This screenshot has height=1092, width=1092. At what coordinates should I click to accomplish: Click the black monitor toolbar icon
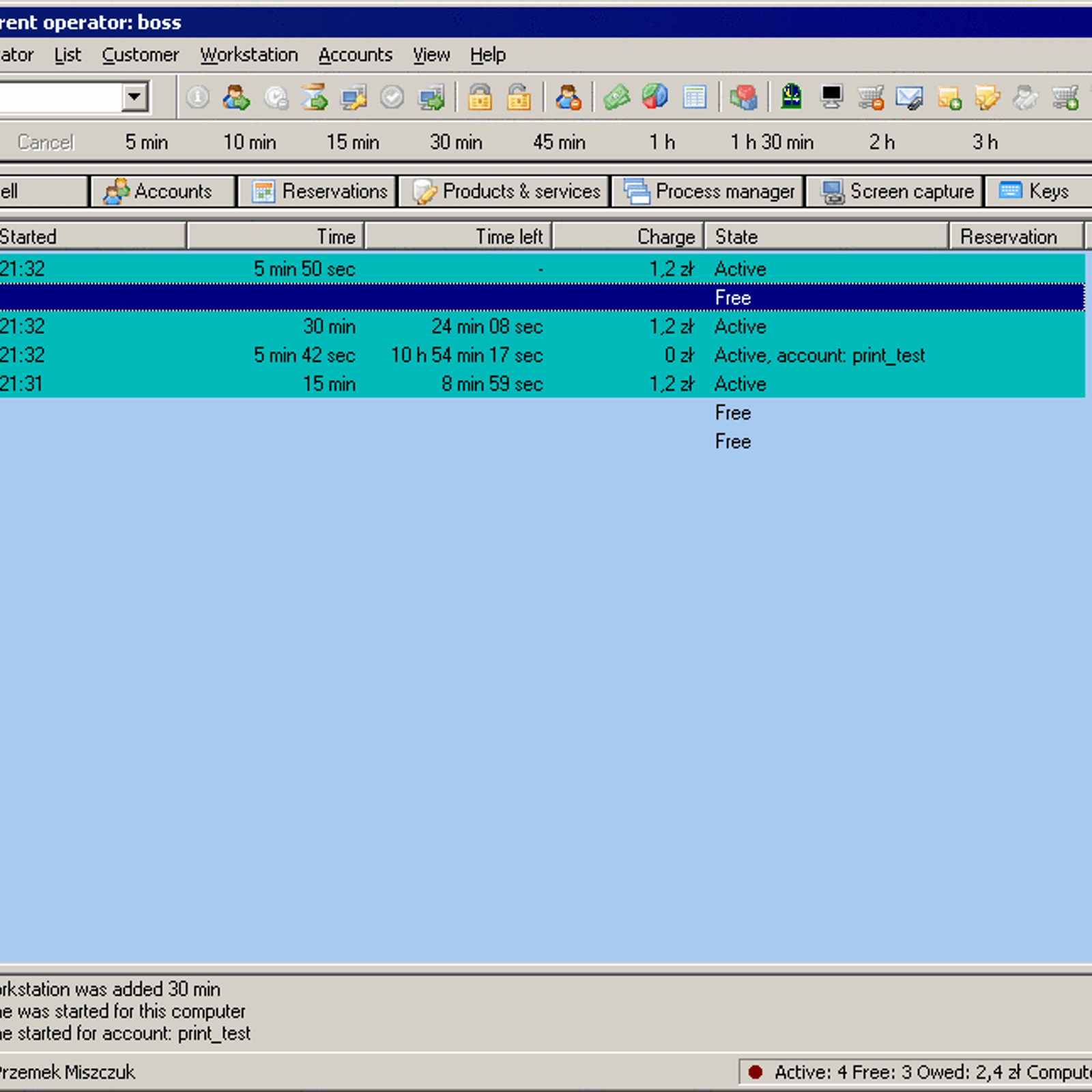click(831, 98)
